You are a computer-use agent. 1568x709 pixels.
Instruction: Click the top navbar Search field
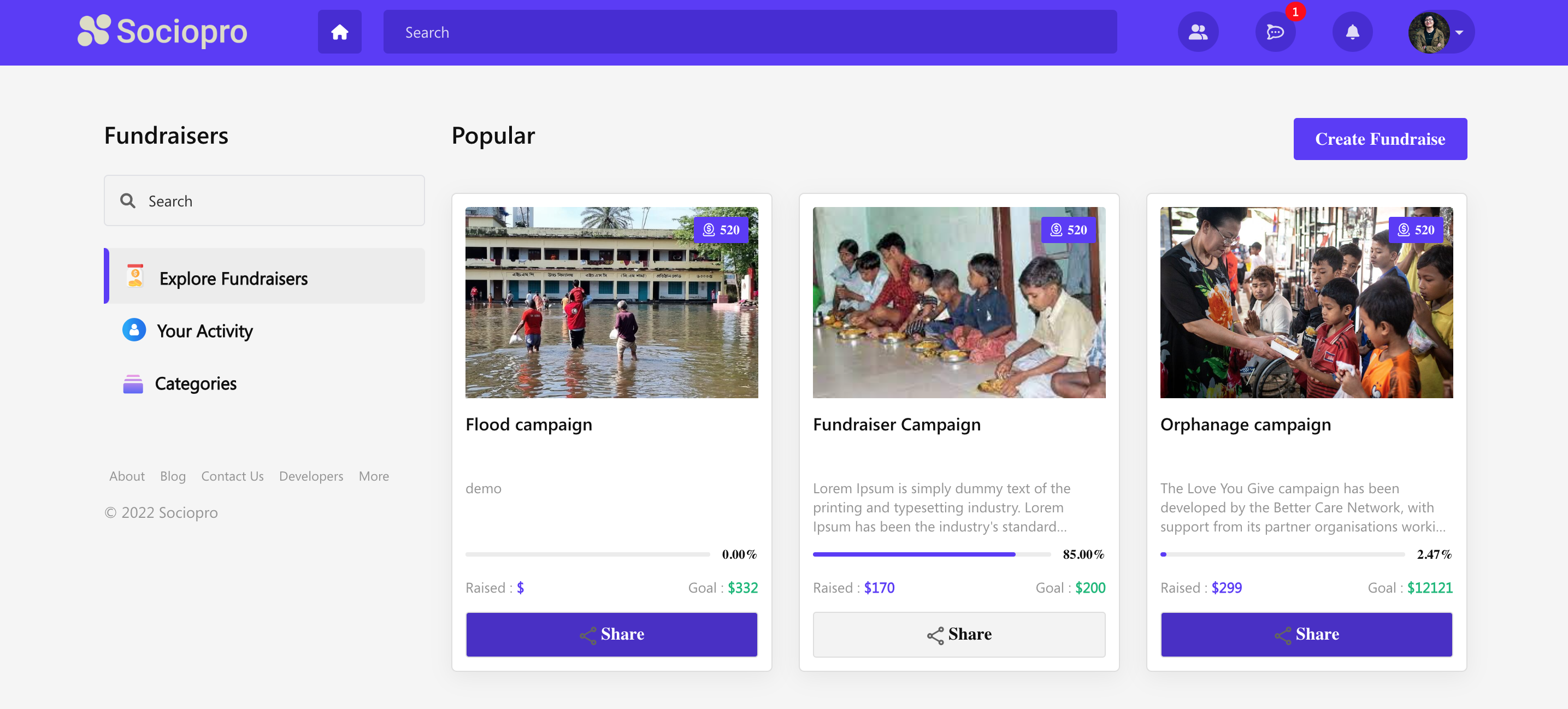749,32
